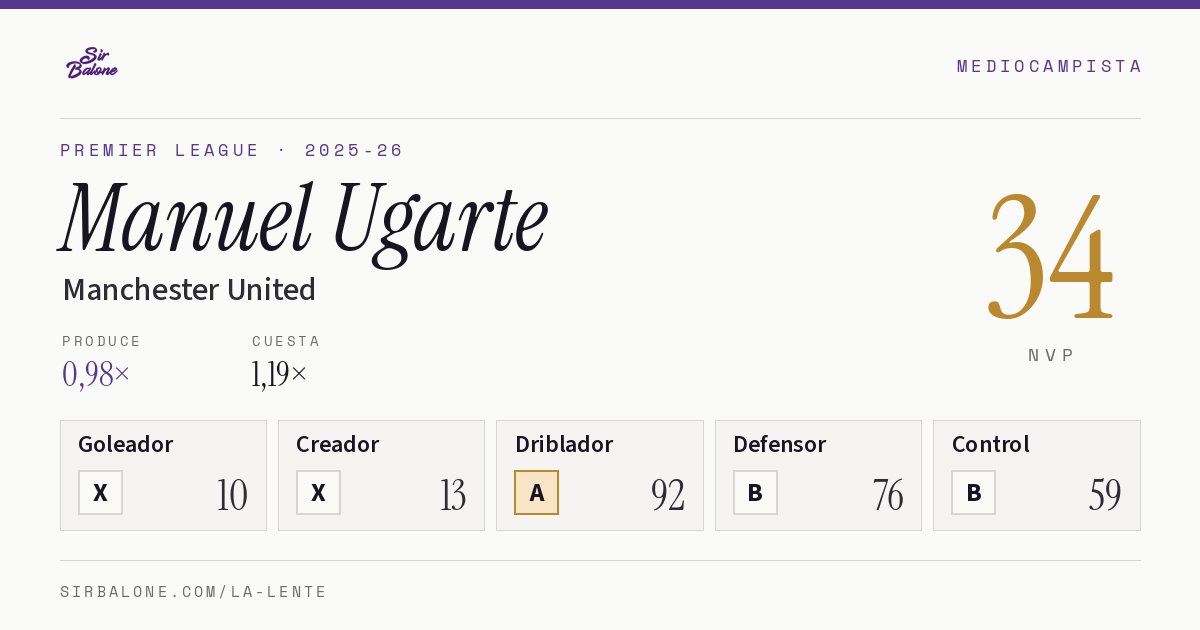This screenshot has width=1200, height=630.
Task: Select the X grade badge for Goleador
Action: click(100, 492)
